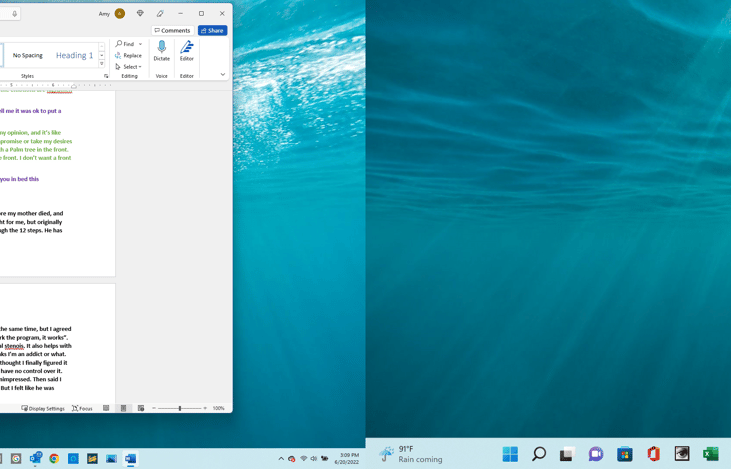The width and height of the screenshot is (731, 469).
Task: Click the misspelled word 'stenois' in document
Action: click(14, 346)
